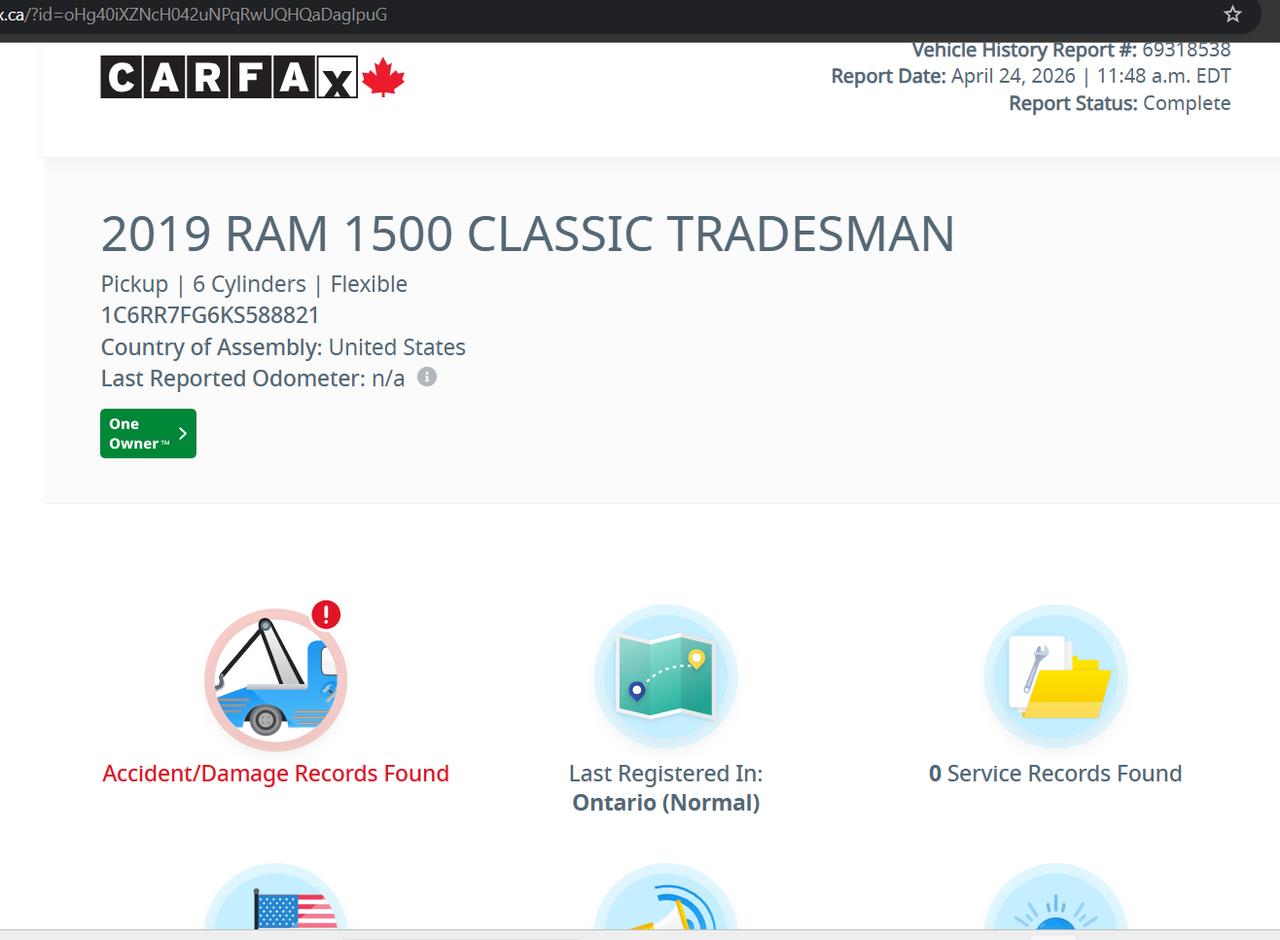Viewport: 1280px width, 940px height.
Task: Click the map registration icon
Action: (666, 677)
